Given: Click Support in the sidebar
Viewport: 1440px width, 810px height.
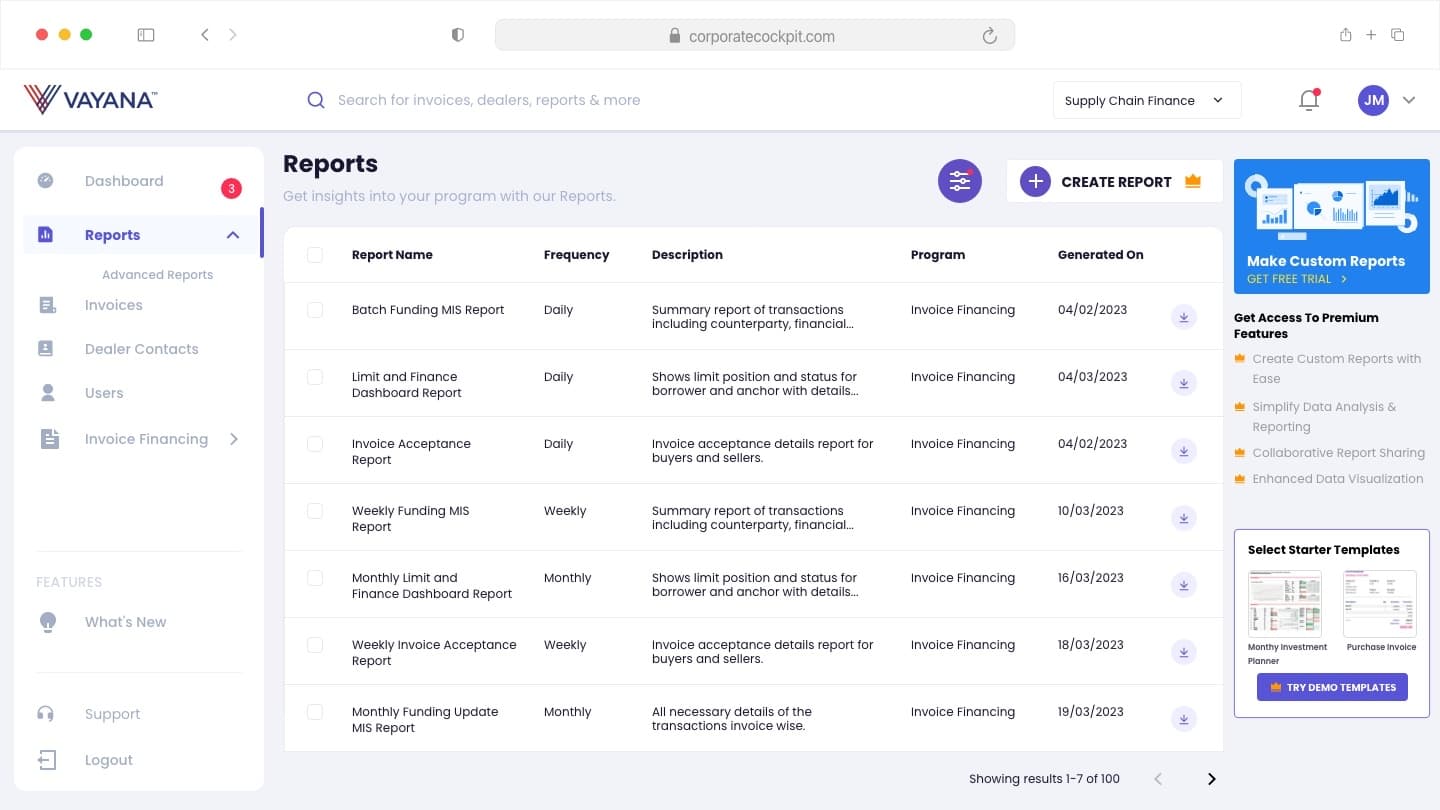Looking at the screenshot, I should [112, 714].
